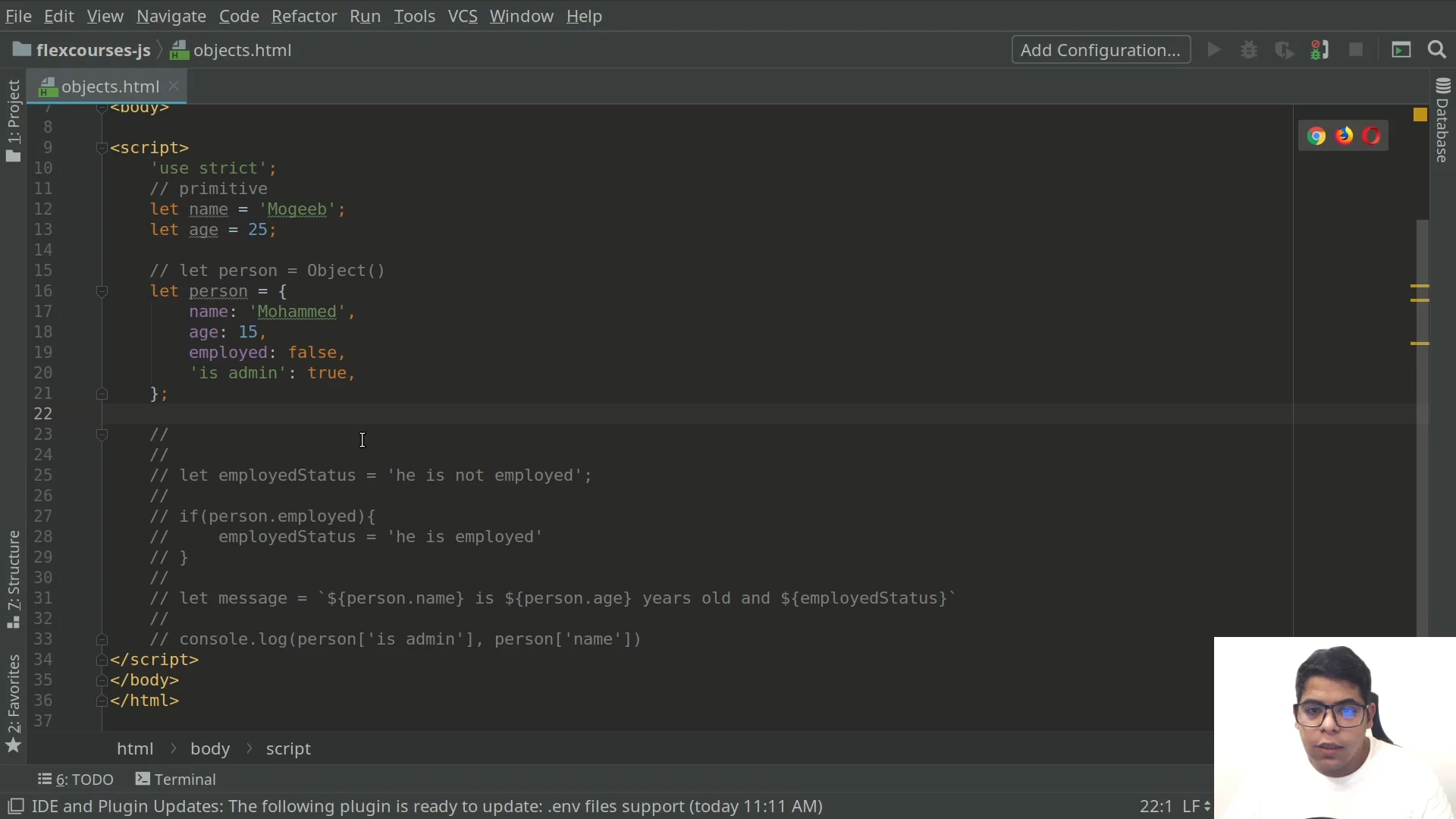The image size is (1456, 819).
Task: Click lower yellow warning stripe in scrollbar
Action: point(1420,344)
